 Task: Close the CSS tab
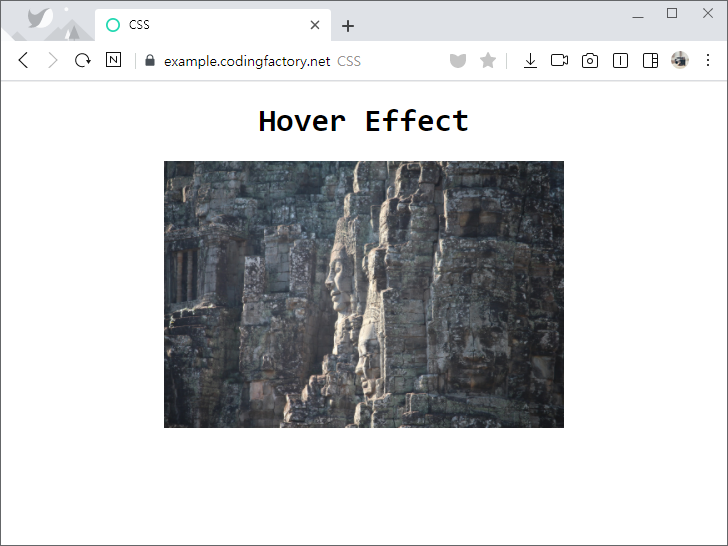(315, 25)
